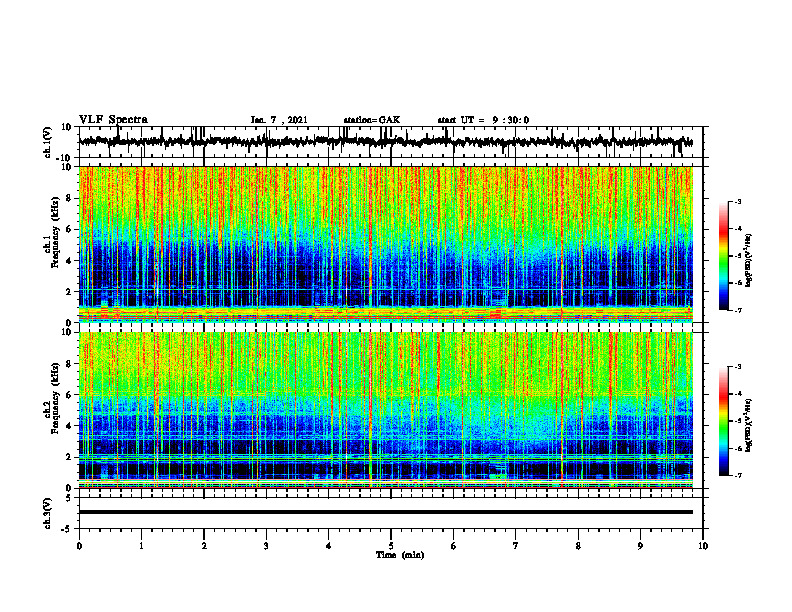The height and width of the screenshot is (612, 792).
Task: Click the time axis tick label "3"
Action: tap(266, 545)
